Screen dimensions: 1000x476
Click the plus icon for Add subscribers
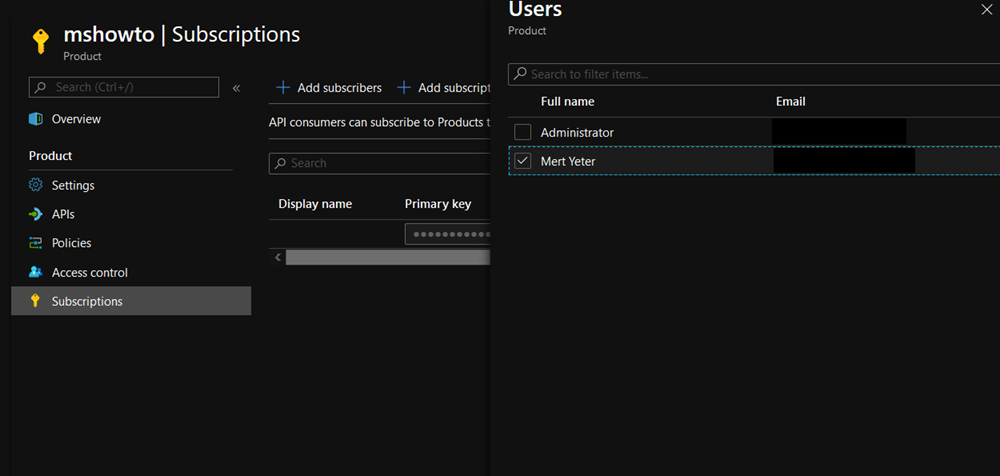pyautogui.click(x=283, y=88)
